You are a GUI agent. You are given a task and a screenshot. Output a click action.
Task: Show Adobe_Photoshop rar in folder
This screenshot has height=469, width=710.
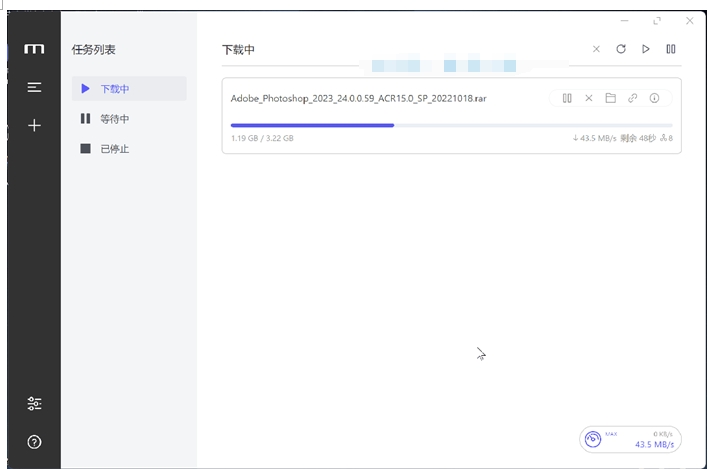click(x=610, y=98)
